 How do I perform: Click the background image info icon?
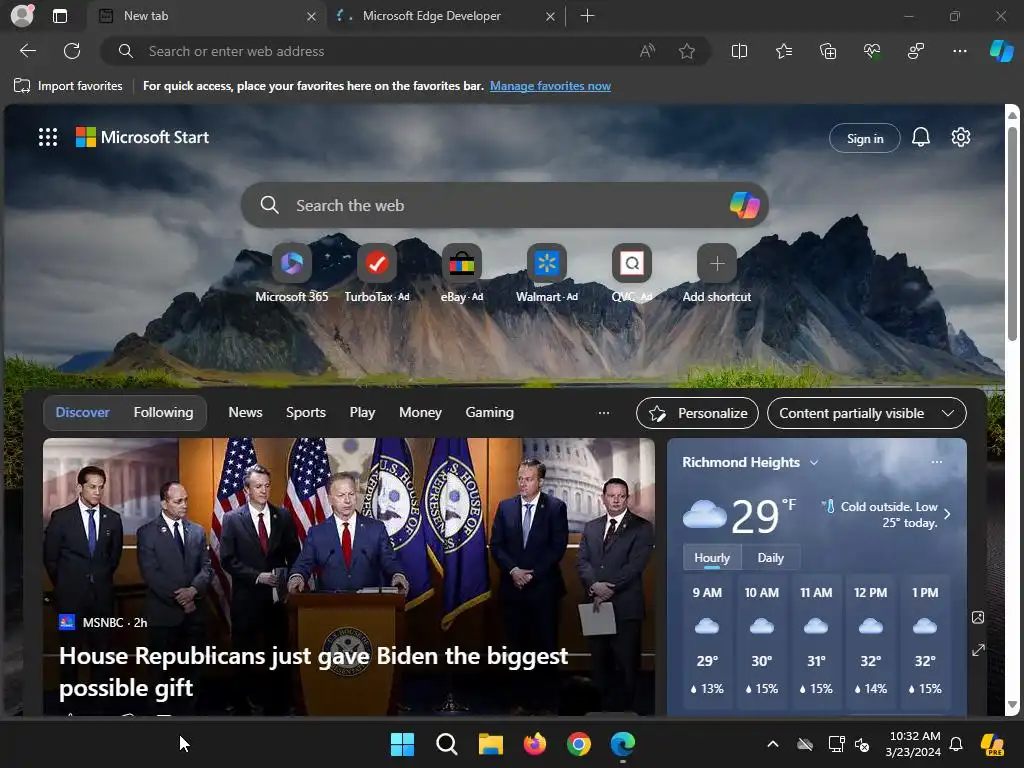(x=978, y=617)
